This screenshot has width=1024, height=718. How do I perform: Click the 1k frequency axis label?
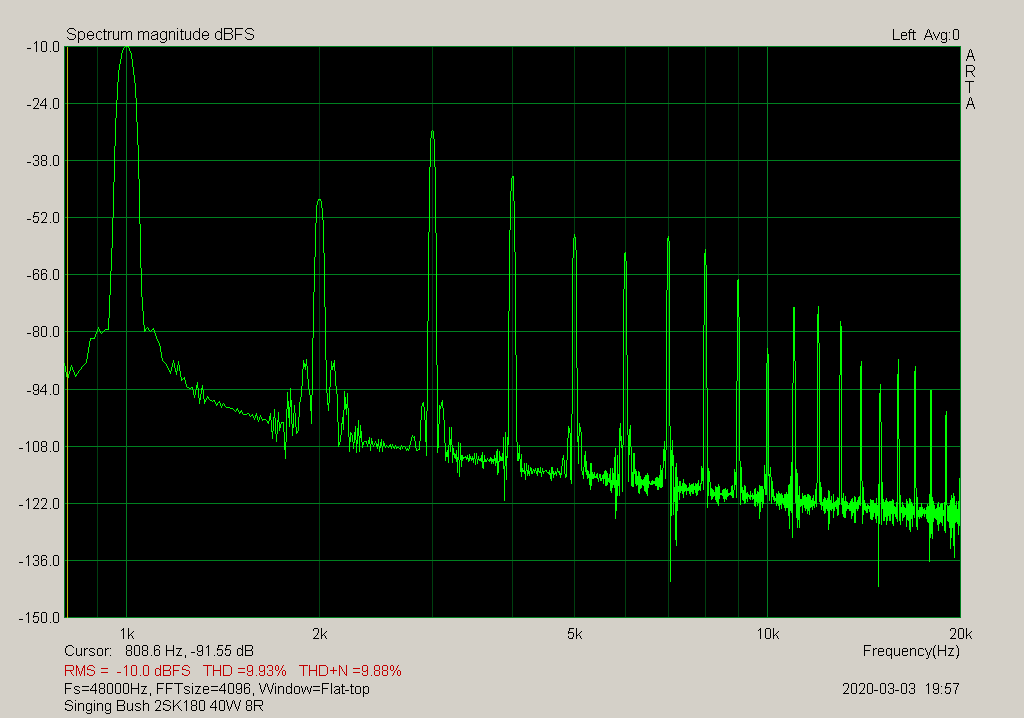127,634
